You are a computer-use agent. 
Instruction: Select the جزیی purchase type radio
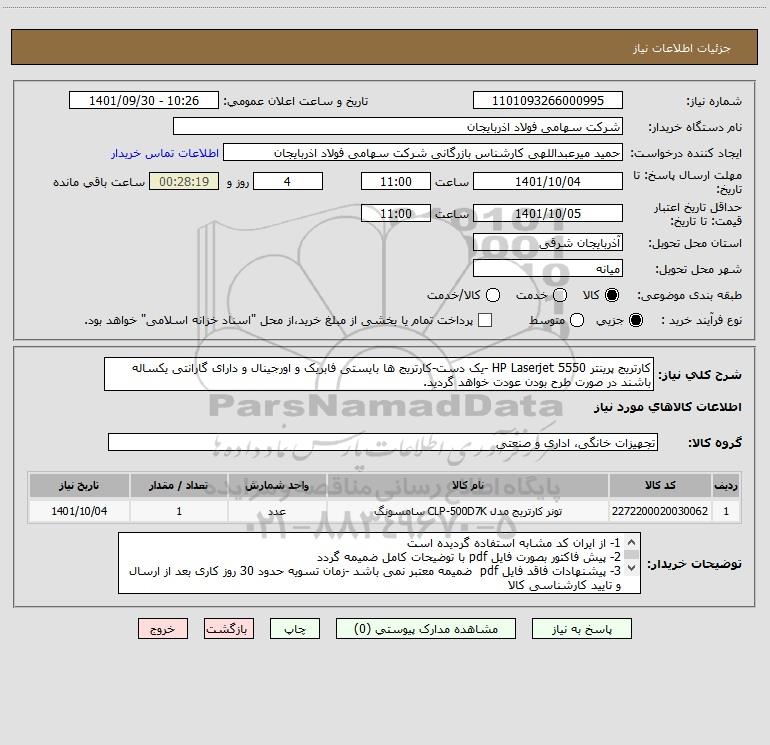(x=635, y=320)
